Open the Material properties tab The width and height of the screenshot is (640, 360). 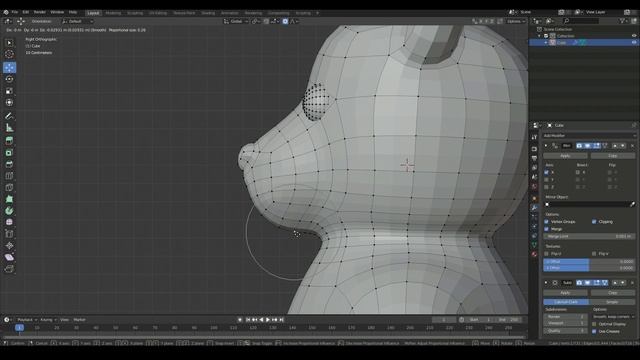coord(534,254)
